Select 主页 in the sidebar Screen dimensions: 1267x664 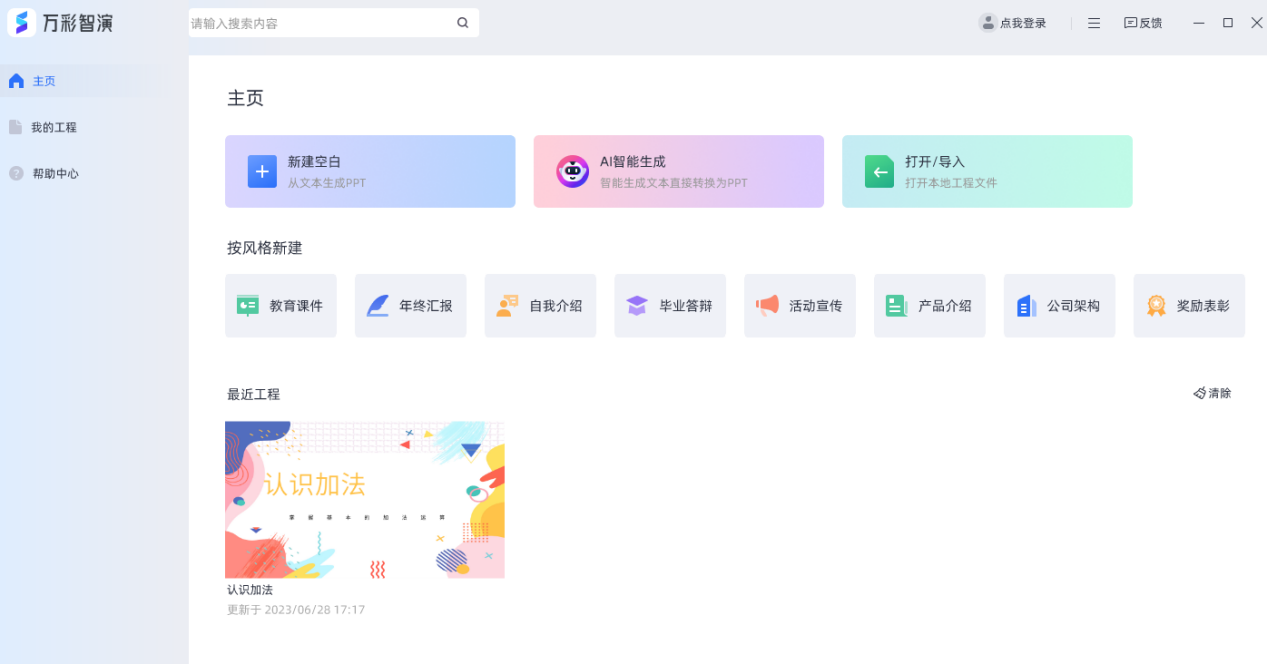click(94, 81)
